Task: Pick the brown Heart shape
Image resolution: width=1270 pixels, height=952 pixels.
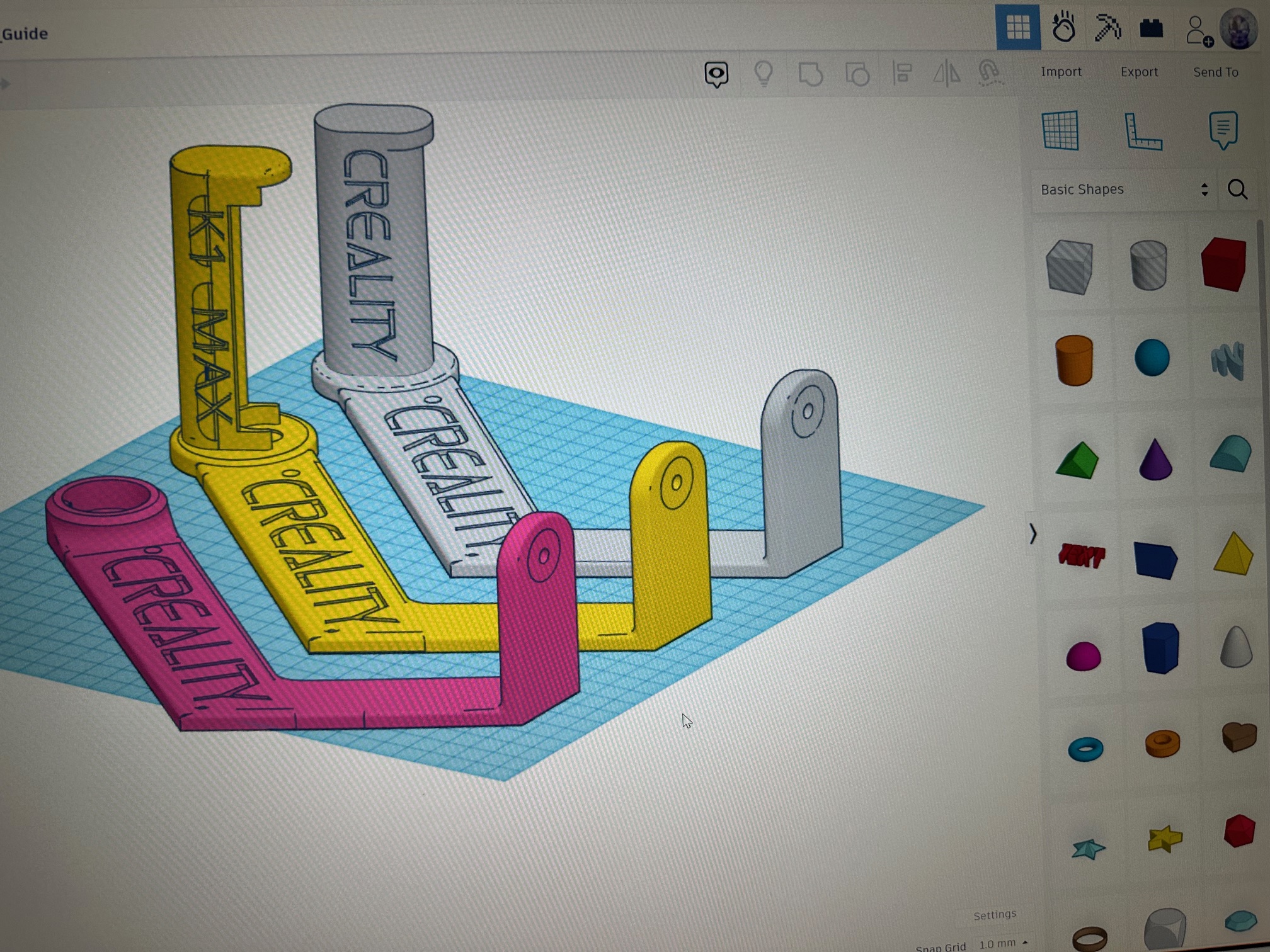Action: click(1239, 737)
